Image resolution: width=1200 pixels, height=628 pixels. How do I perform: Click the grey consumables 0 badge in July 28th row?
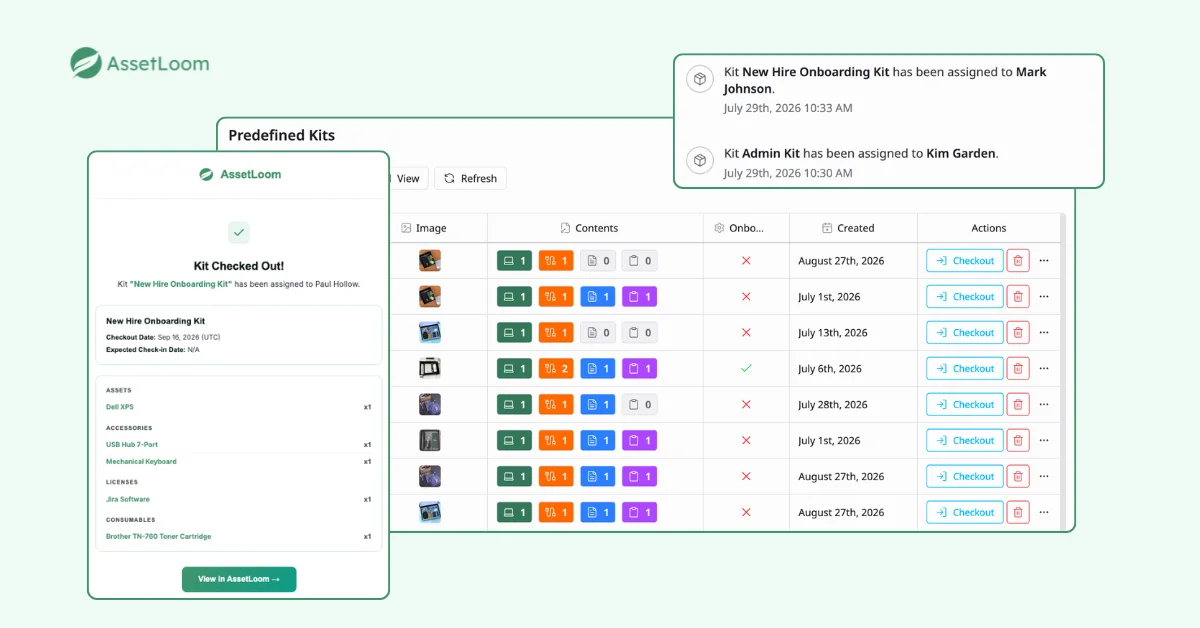tap(639, 404)
